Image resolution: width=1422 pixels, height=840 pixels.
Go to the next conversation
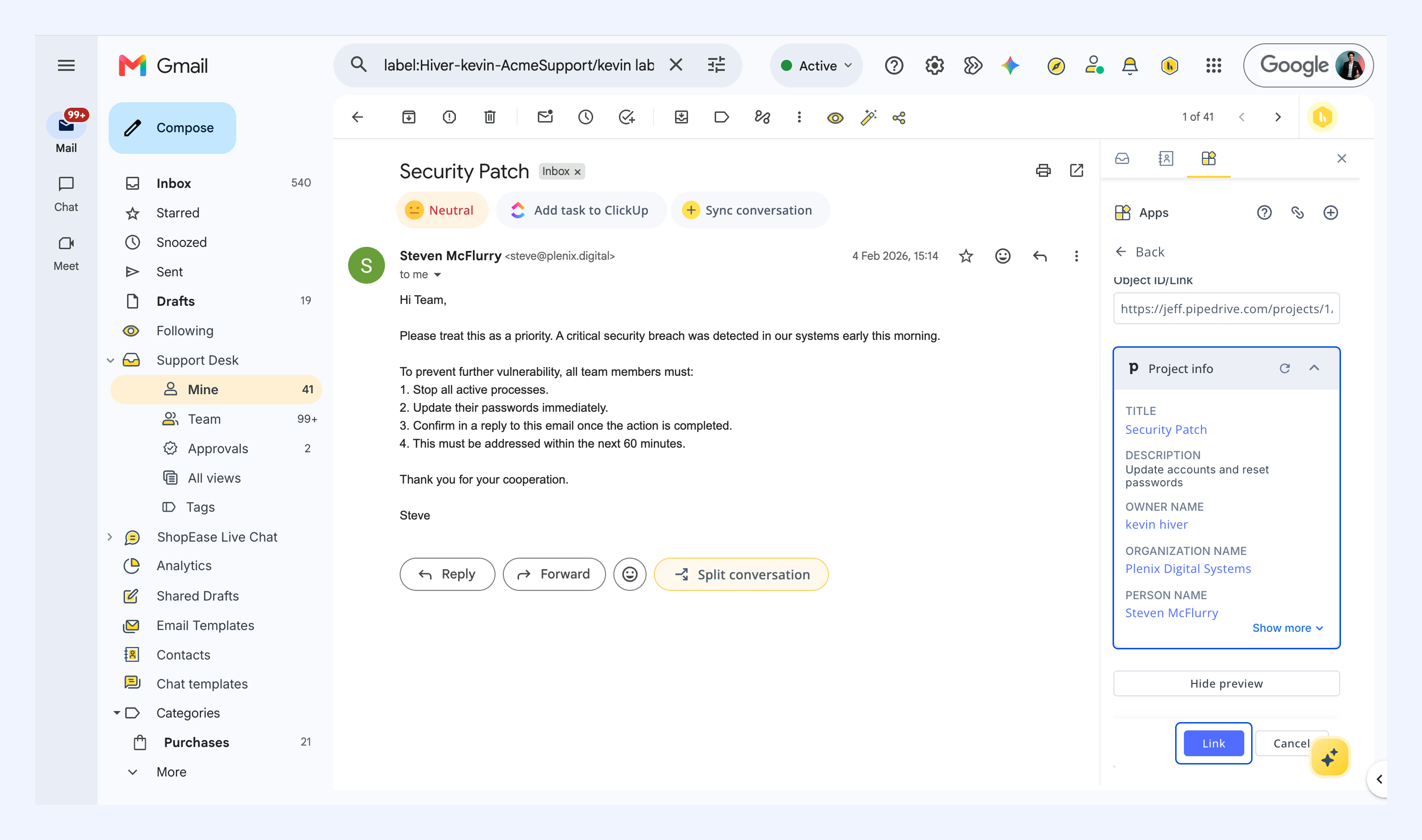1278,117
